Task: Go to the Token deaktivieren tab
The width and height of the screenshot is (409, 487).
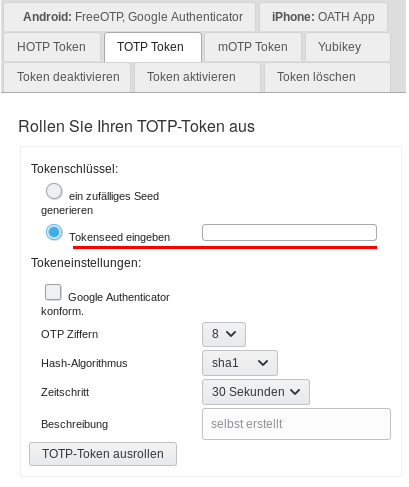Action: click(x=67, y=77)
